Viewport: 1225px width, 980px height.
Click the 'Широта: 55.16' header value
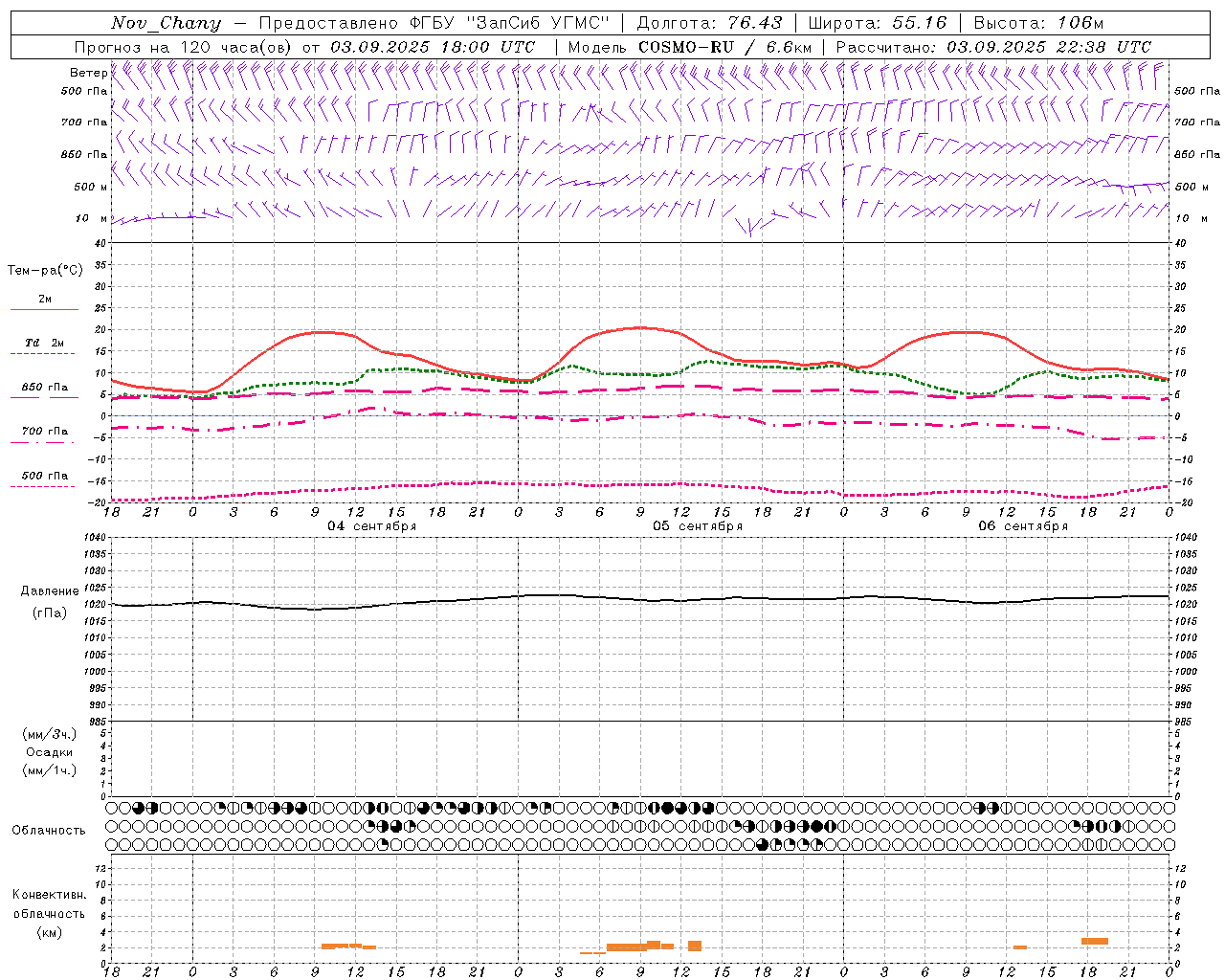pos(878,23)
